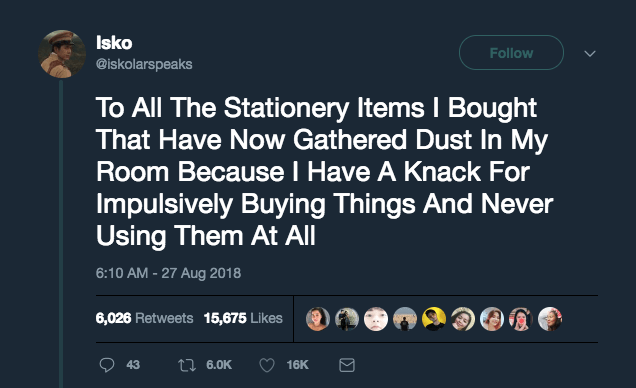Open the last liker avatar in the row
The image size is (636, 388).
(550, 319)
